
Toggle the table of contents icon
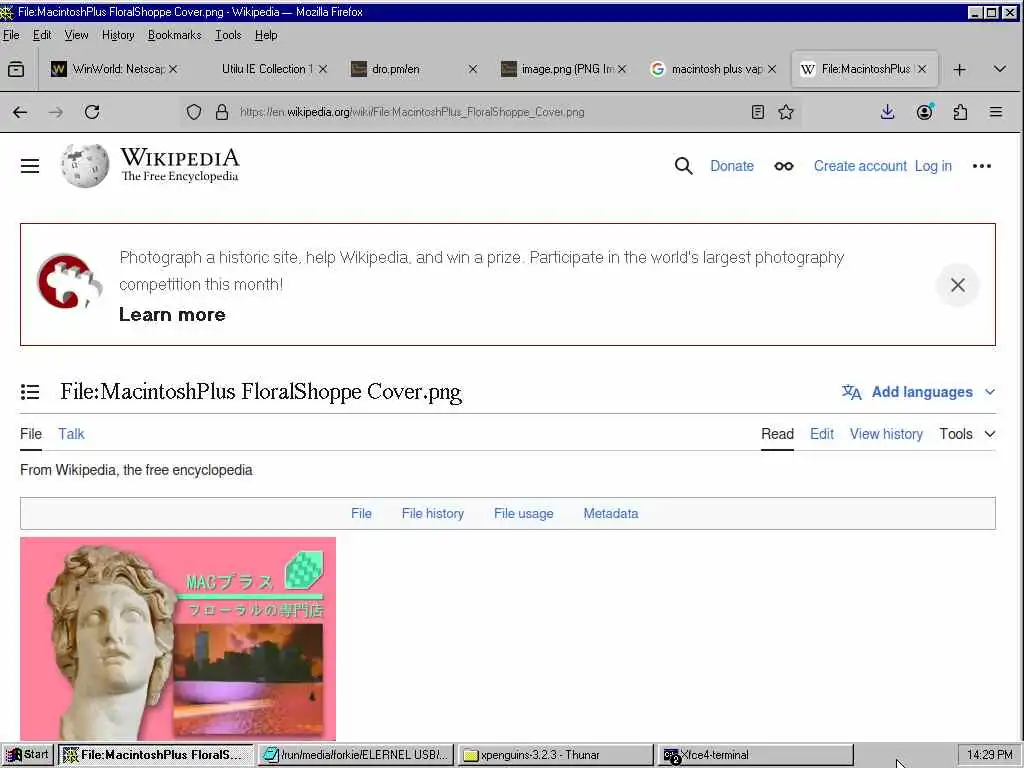click(30, 392)
